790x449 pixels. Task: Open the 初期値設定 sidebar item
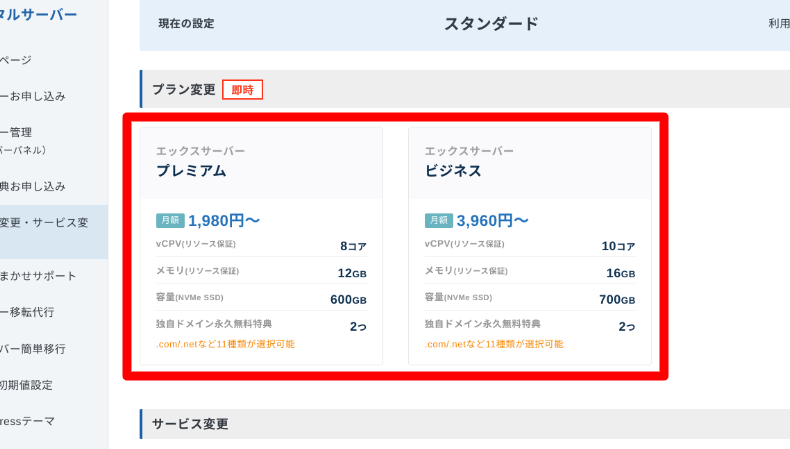26,386
